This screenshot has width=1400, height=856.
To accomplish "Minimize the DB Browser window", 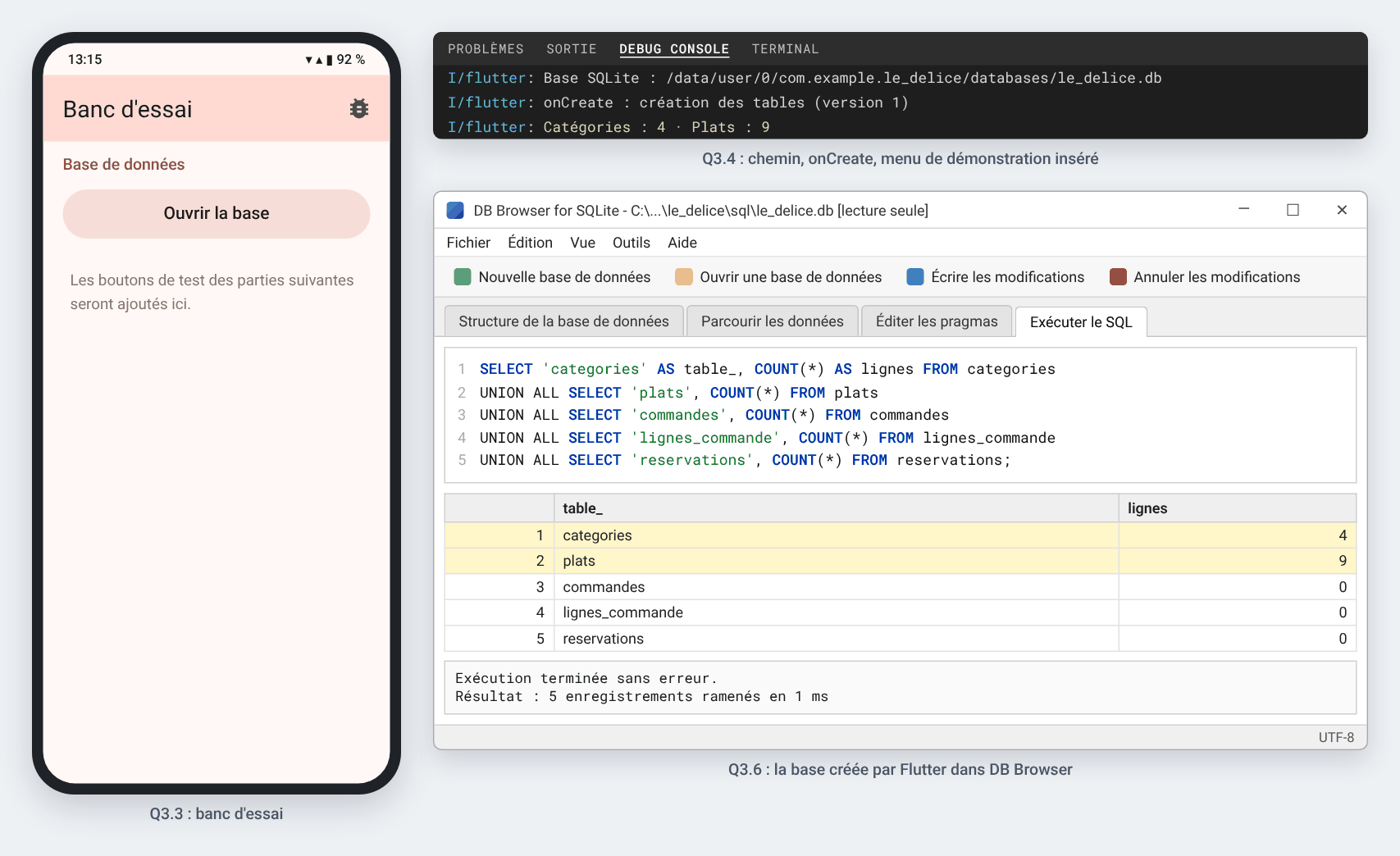I will (1244, 210).
